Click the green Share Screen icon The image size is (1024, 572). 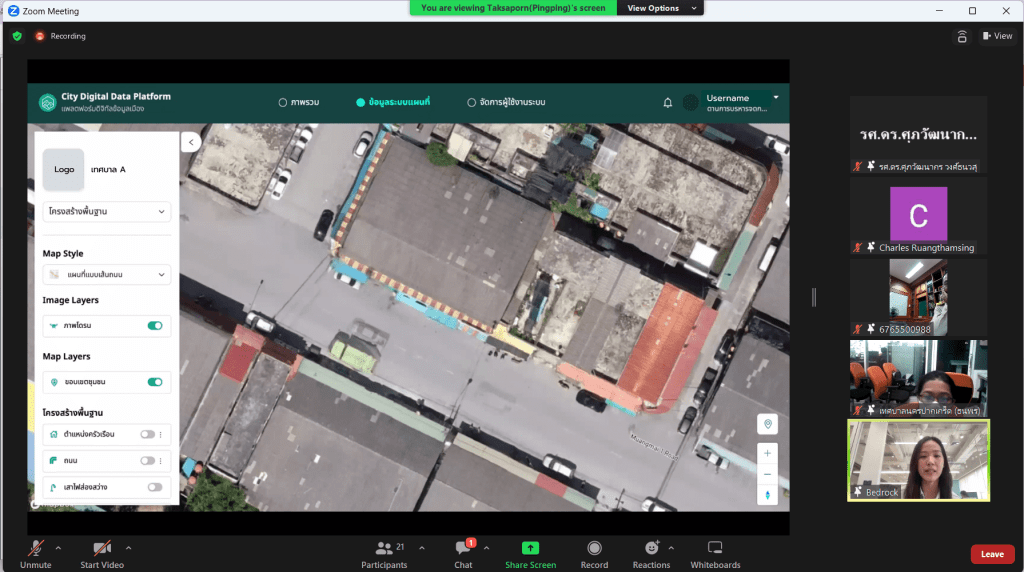tap(530, 548)
